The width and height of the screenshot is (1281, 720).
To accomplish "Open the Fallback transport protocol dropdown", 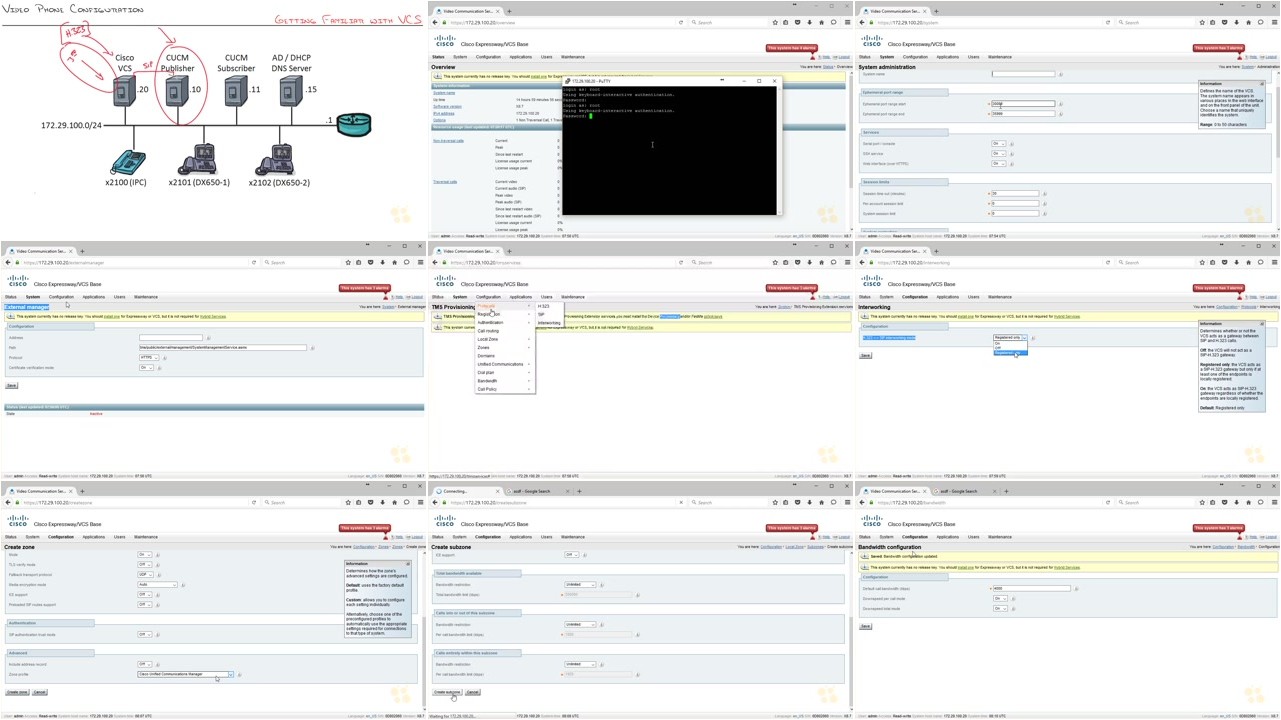I will 144,575.
